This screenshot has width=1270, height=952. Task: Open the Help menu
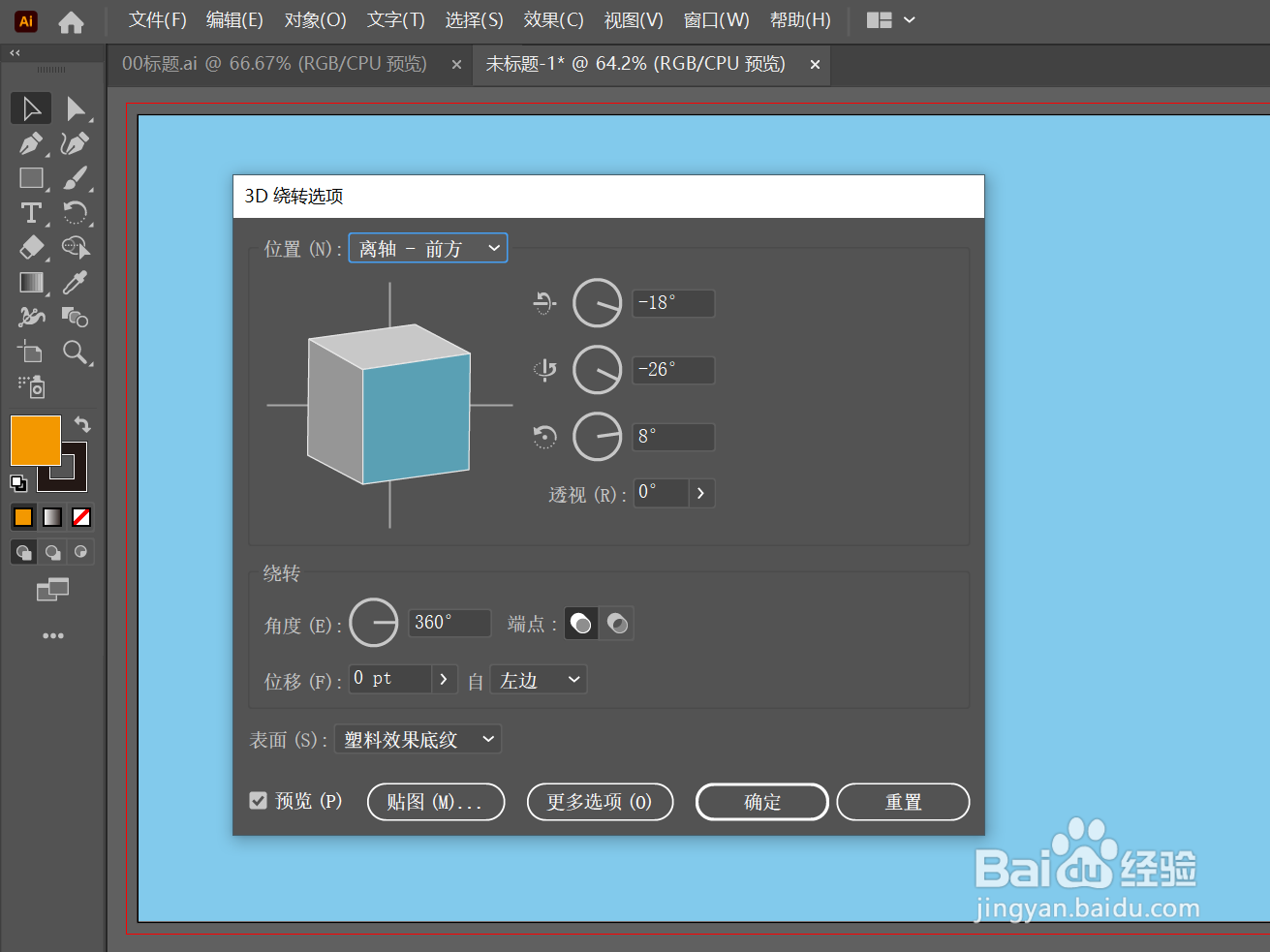(800, 20)
